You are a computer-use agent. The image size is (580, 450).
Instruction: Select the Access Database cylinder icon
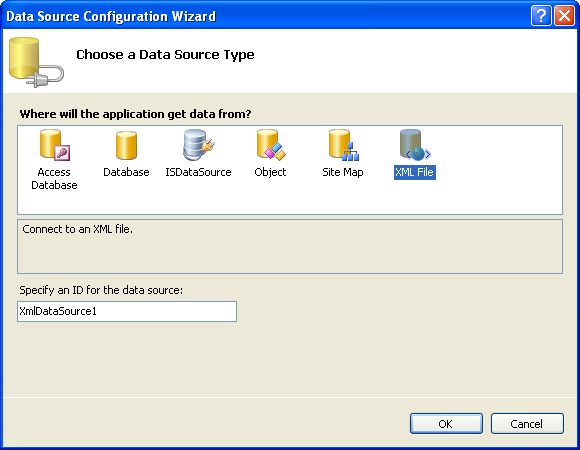click(54, 145)
